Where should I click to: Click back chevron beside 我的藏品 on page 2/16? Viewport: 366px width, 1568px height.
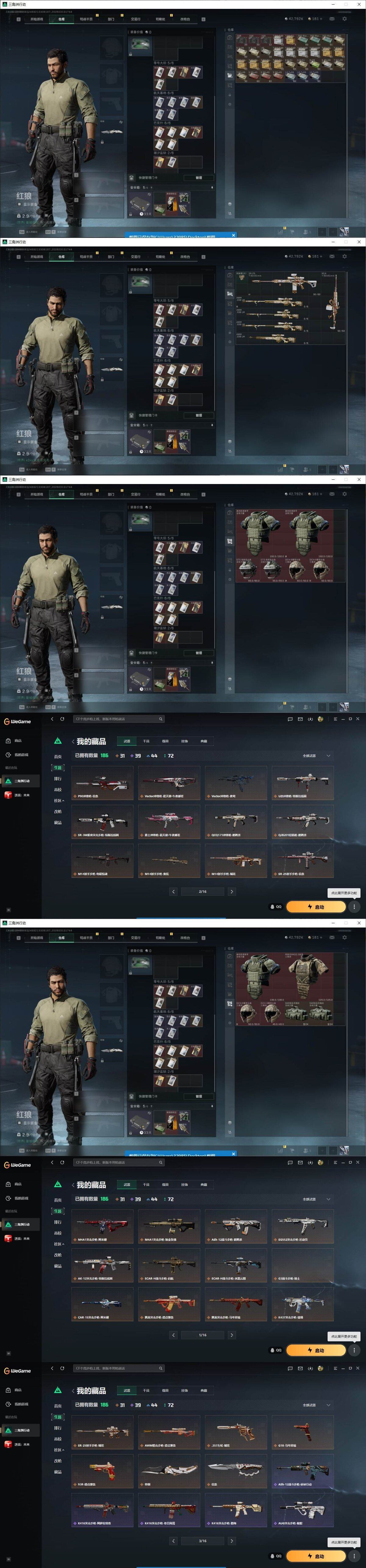(73, 741)
